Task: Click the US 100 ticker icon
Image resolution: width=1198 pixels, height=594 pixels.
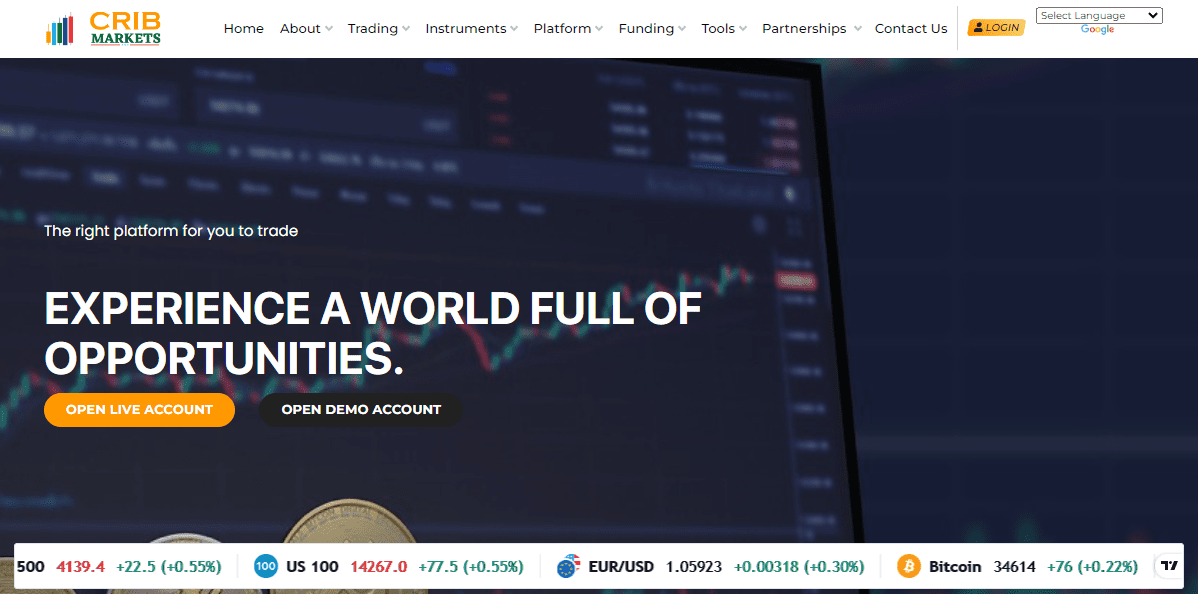Action: point(266,566)
